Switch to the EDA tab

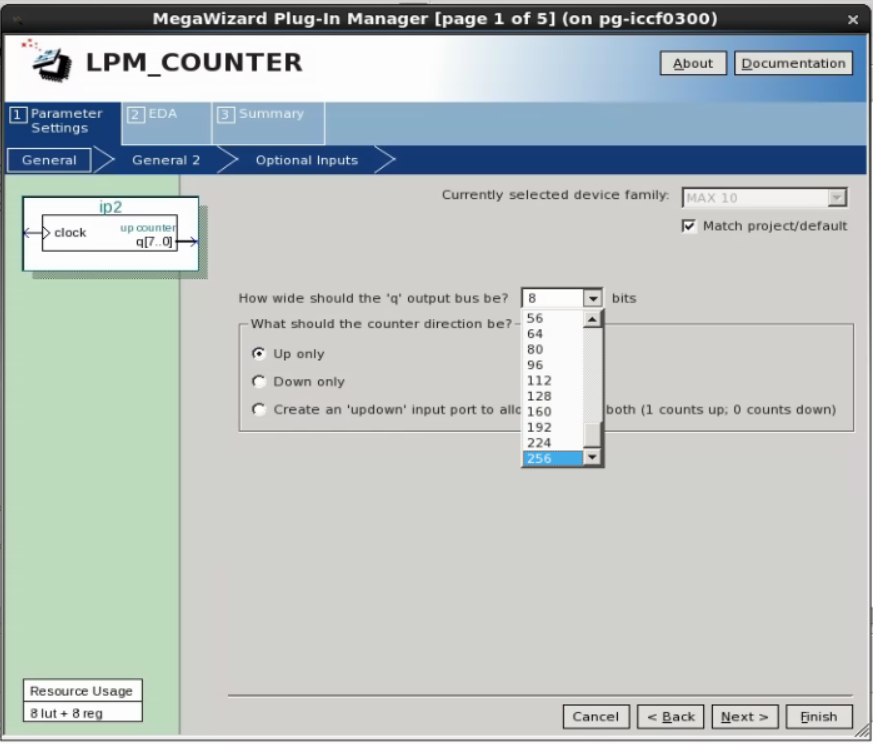(x=166, y=123)
